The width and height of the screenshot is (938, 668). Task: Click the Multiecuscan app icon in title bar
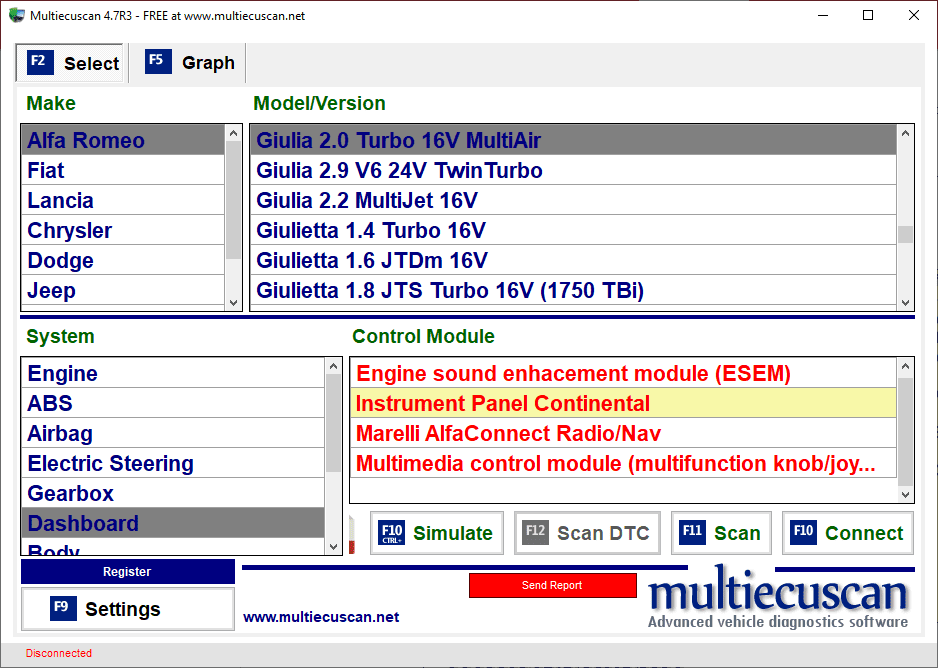pyautogui.click(x=17, y=16)
